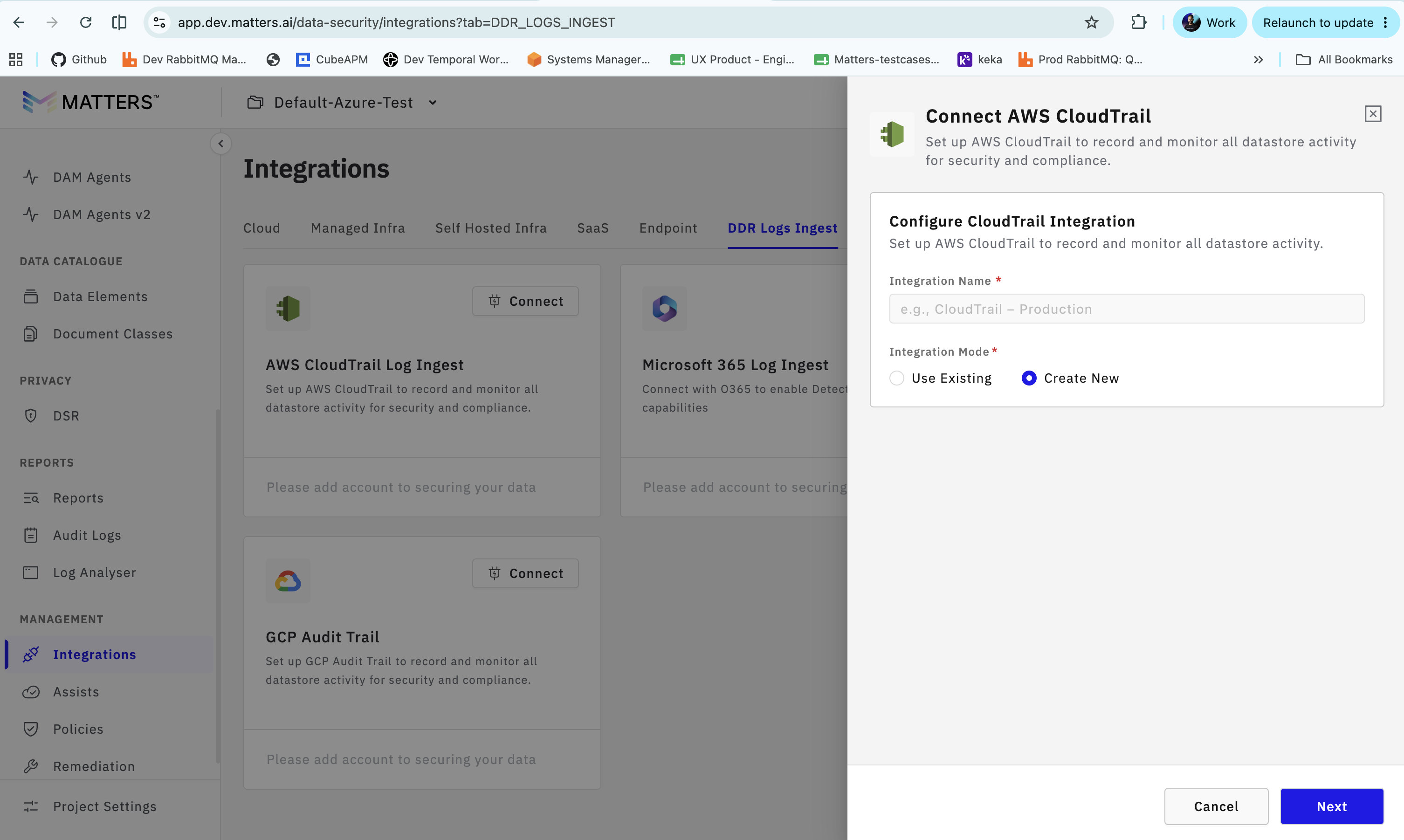The height and width of the screenshot is (840, 1404).
Task: Click the DAM Agents v2 pulse icon
Action: pos(31,214)
